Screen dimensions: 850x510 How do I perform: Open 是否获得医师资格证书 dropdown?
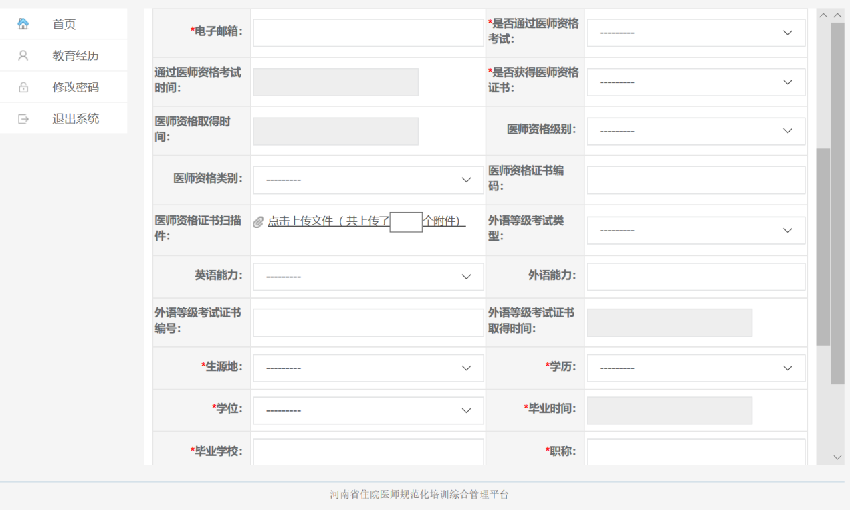click(x=696, y=82)
